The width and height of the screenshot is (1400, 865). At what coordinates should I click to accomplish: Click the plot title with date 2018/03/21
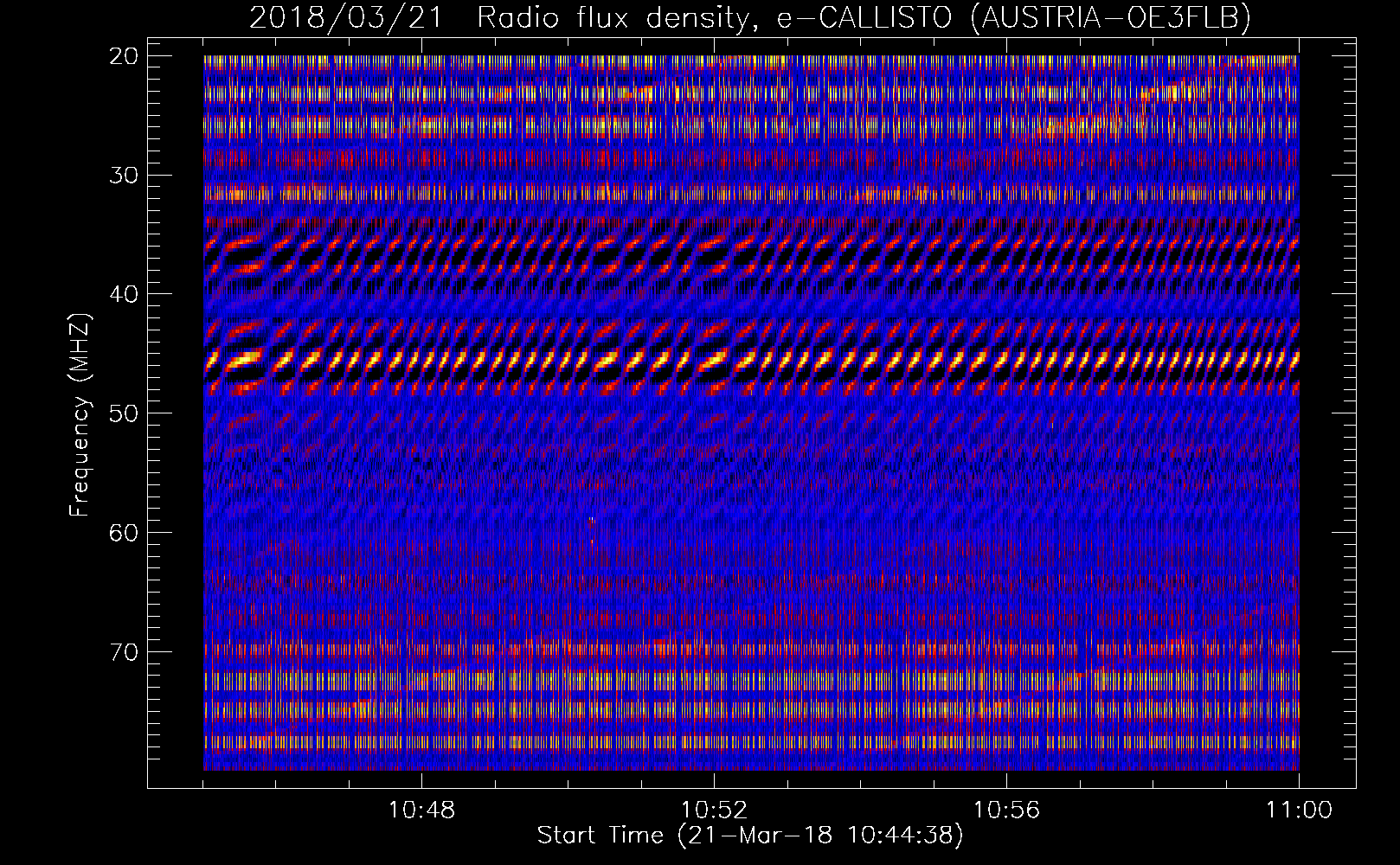(x=749, y=17)
